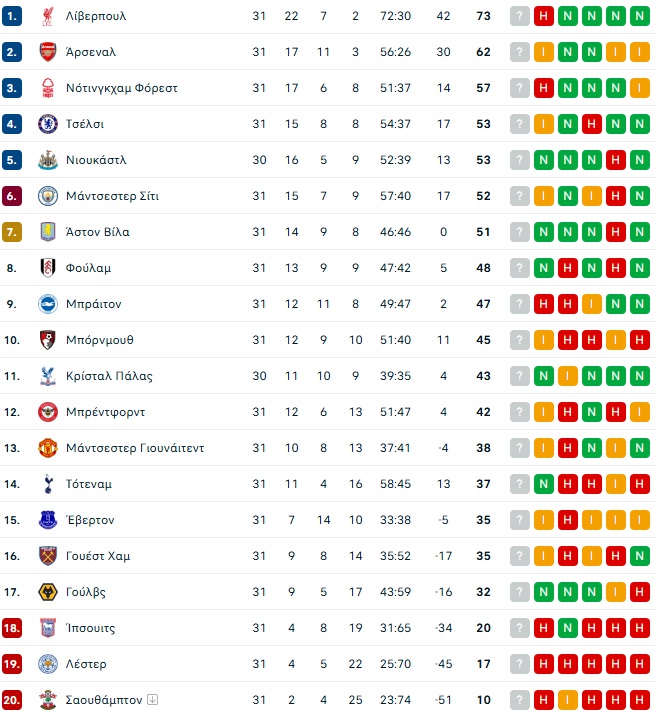Open the Νότιγχαμ Φόρεστ team link
The height and width of the screenshot is (716, 657).
[x=121, y=88]
